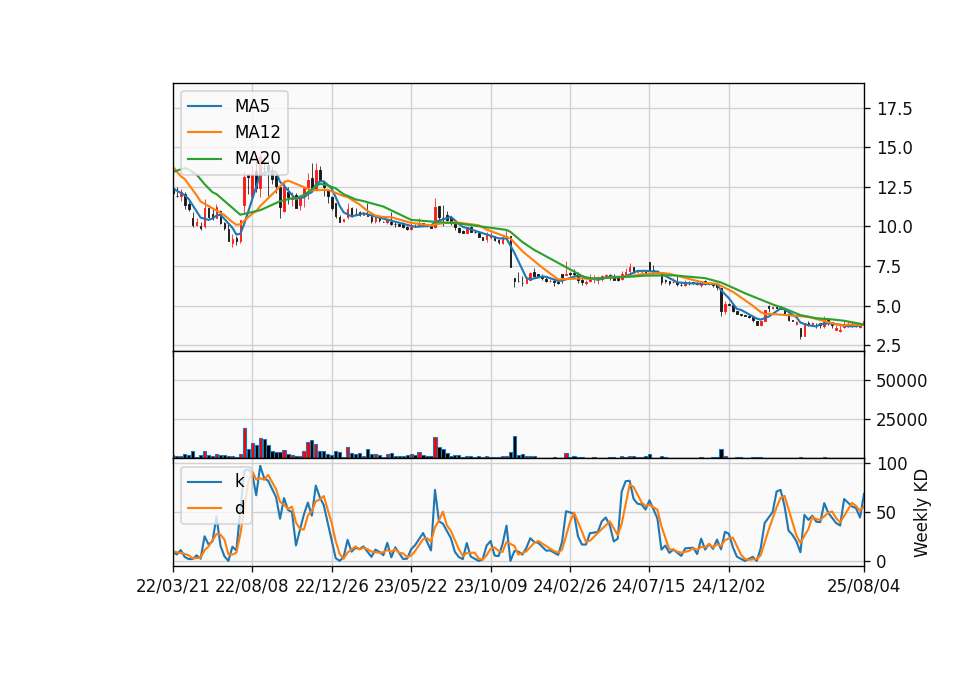Click the tallest red volume bar near 22/08/08
Image resolution: width=960 pixels, height=690 pixels.
245,443
